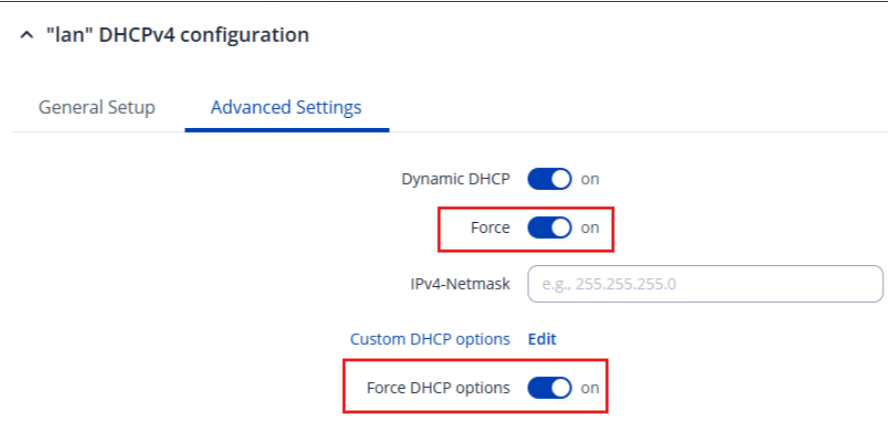Click the "on" status beside Force DHCP options
This screenshot has height=423, width=888.
(x=590, y=387)
